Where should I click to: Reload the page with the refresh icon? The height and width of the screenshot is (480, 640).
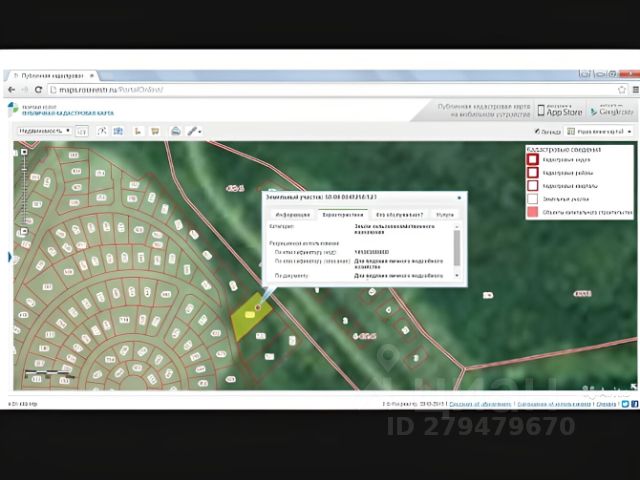(38, 89)
